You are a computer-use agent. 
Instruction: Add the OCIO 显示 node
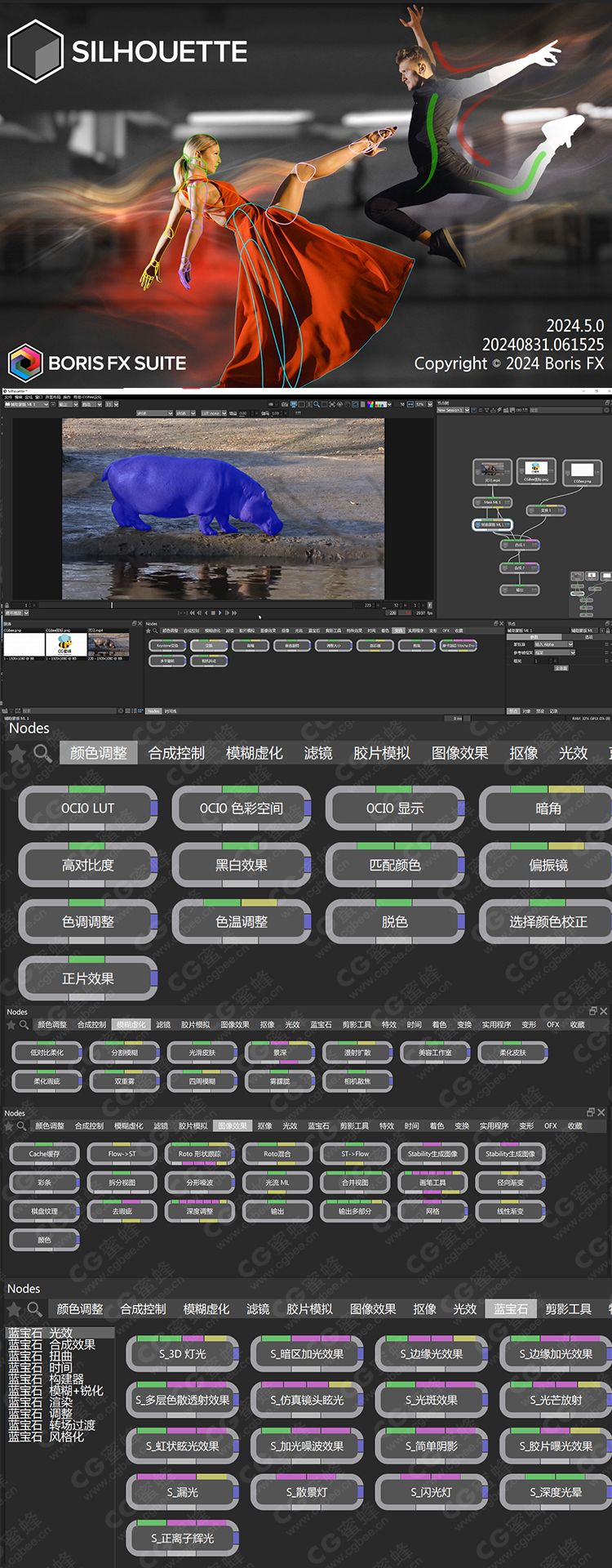point(395,808)
